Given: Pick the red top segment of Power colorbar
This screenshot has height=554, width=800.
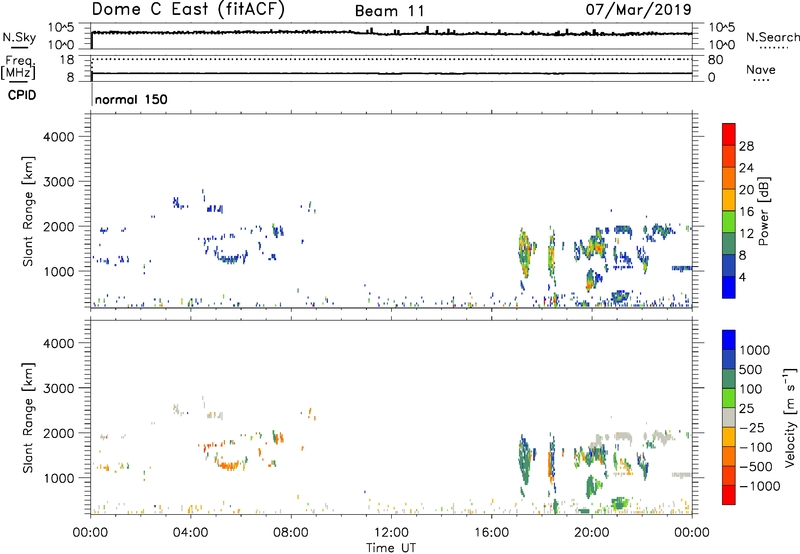Looking at the screenshot, I should (x=729, y=134).
